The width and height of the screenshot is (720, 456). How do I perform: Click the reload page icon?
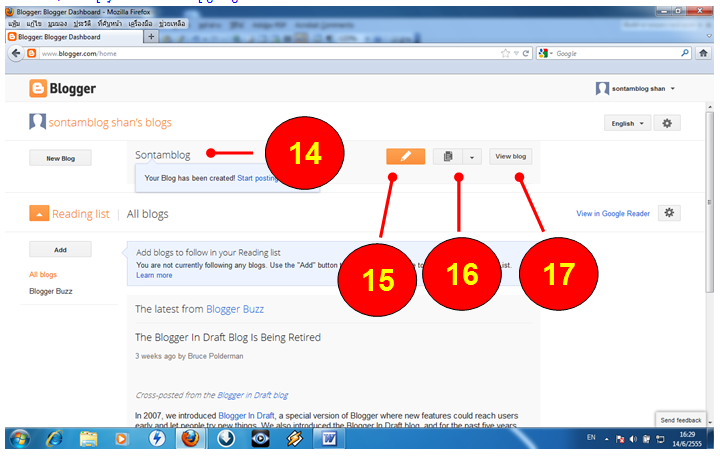pos(526,54)
